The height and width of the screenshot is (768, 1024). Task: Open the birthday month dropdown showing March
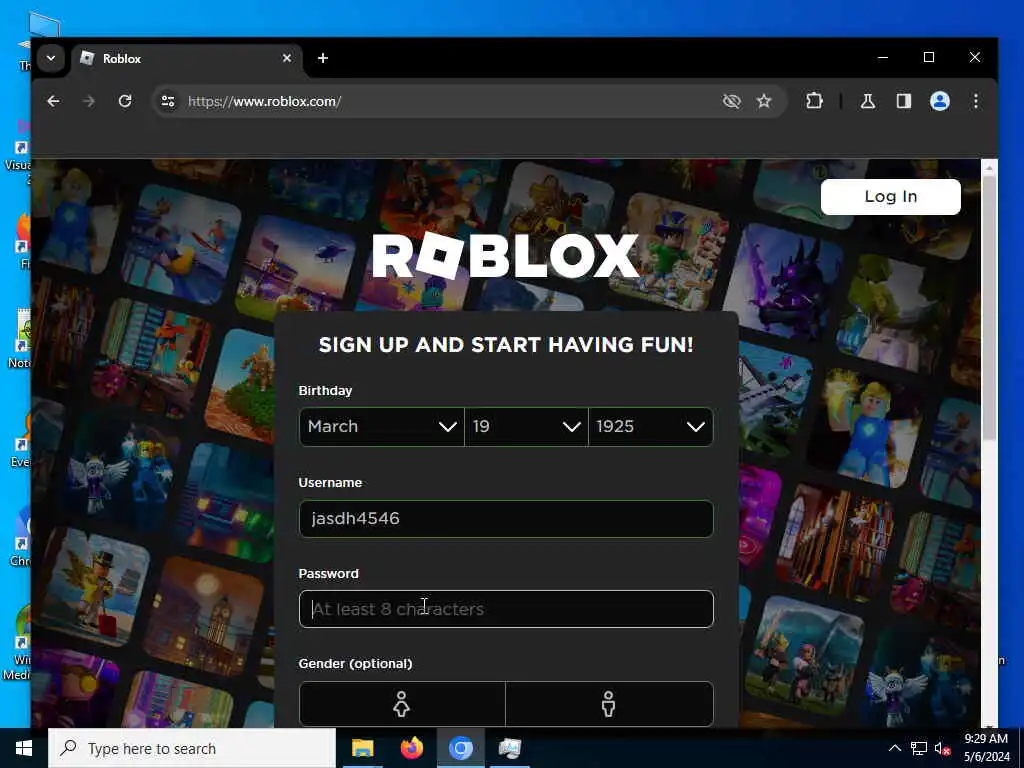381,426
